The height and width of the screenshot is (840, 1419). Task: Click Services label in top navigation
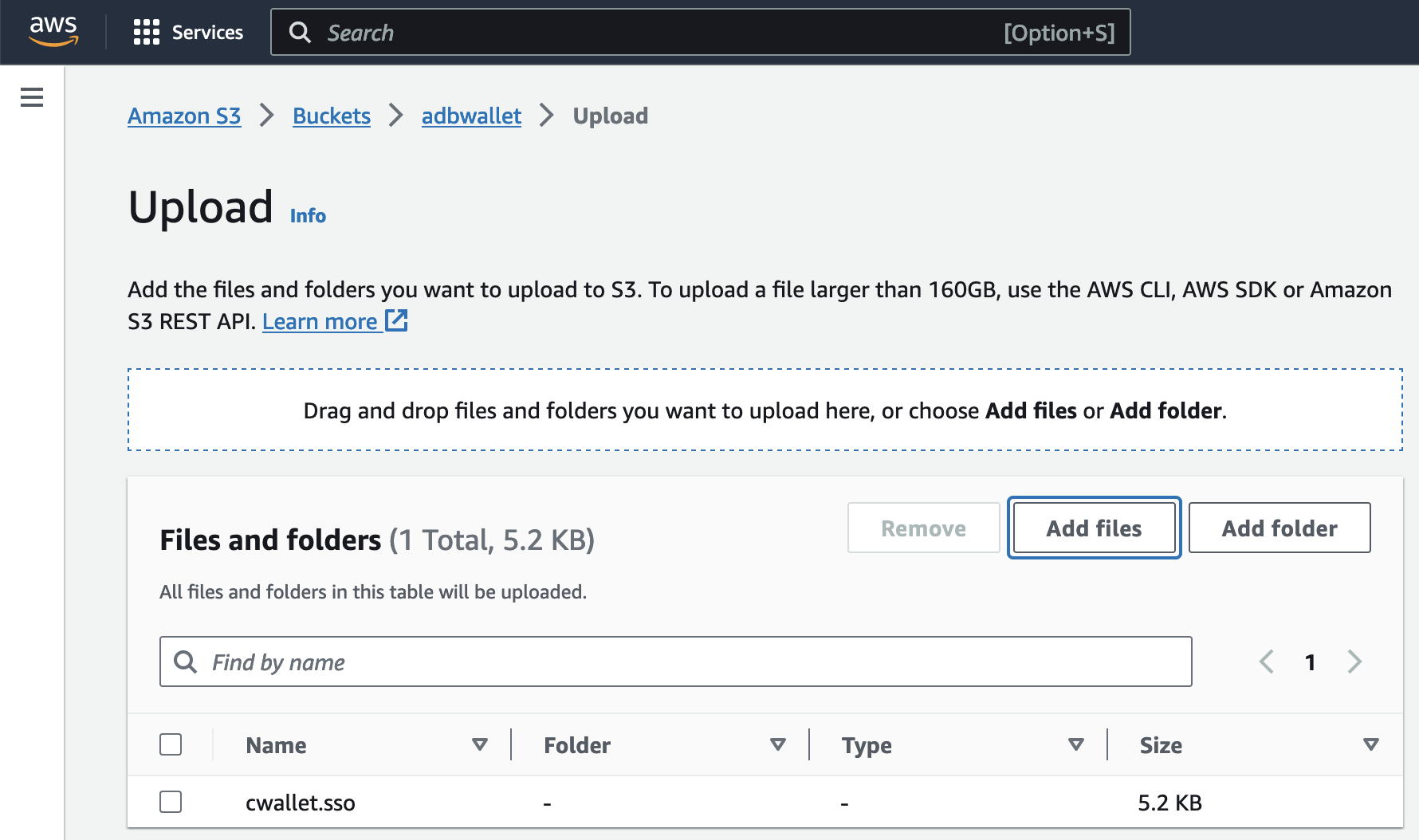point(207,33)
